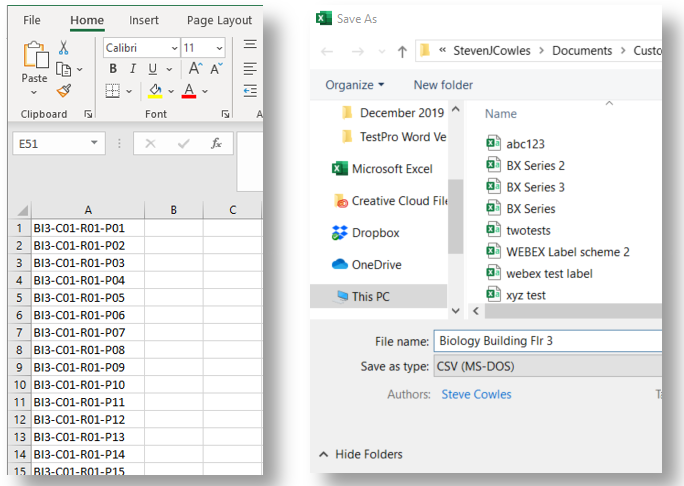684x486 pixels.
Task: Click the Cut scissors icon
Action: tap(64, 48)
